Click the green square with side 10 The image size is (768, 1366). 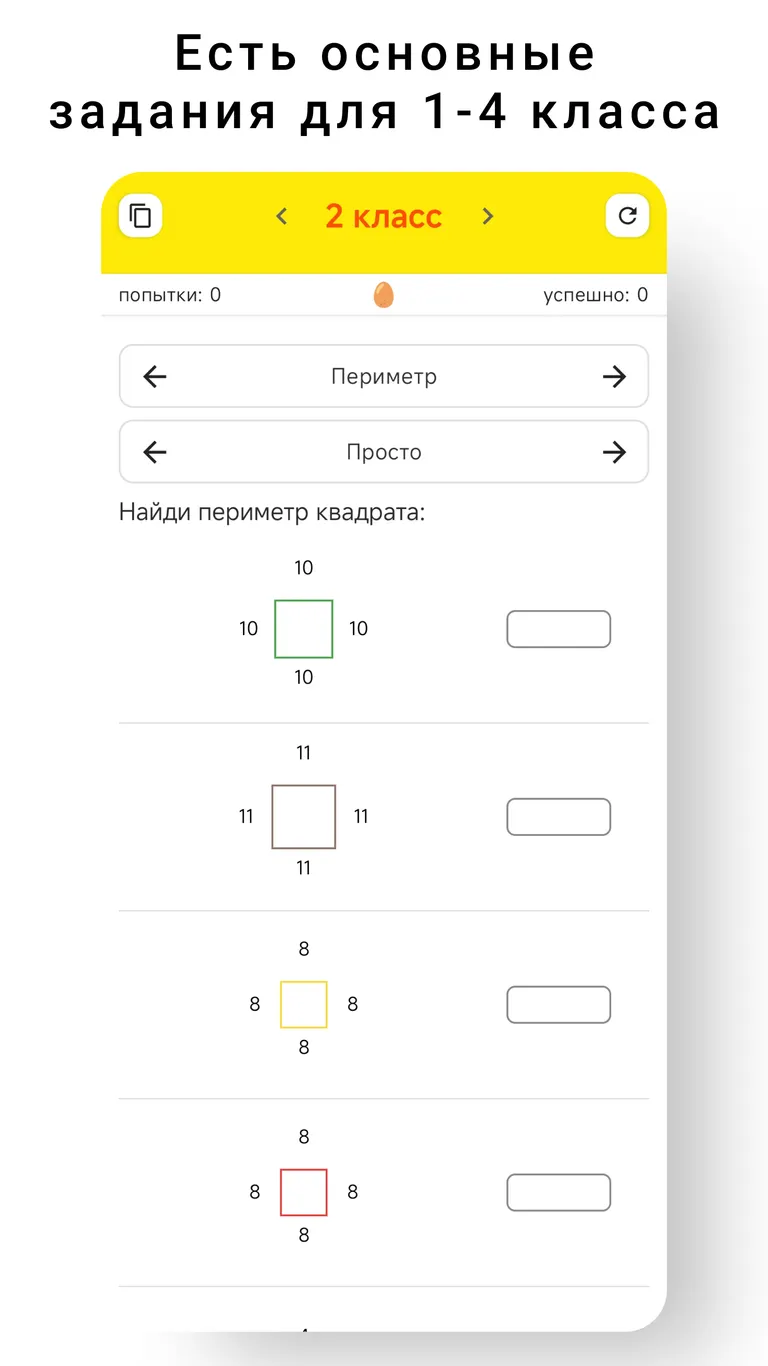pos(304,629)
